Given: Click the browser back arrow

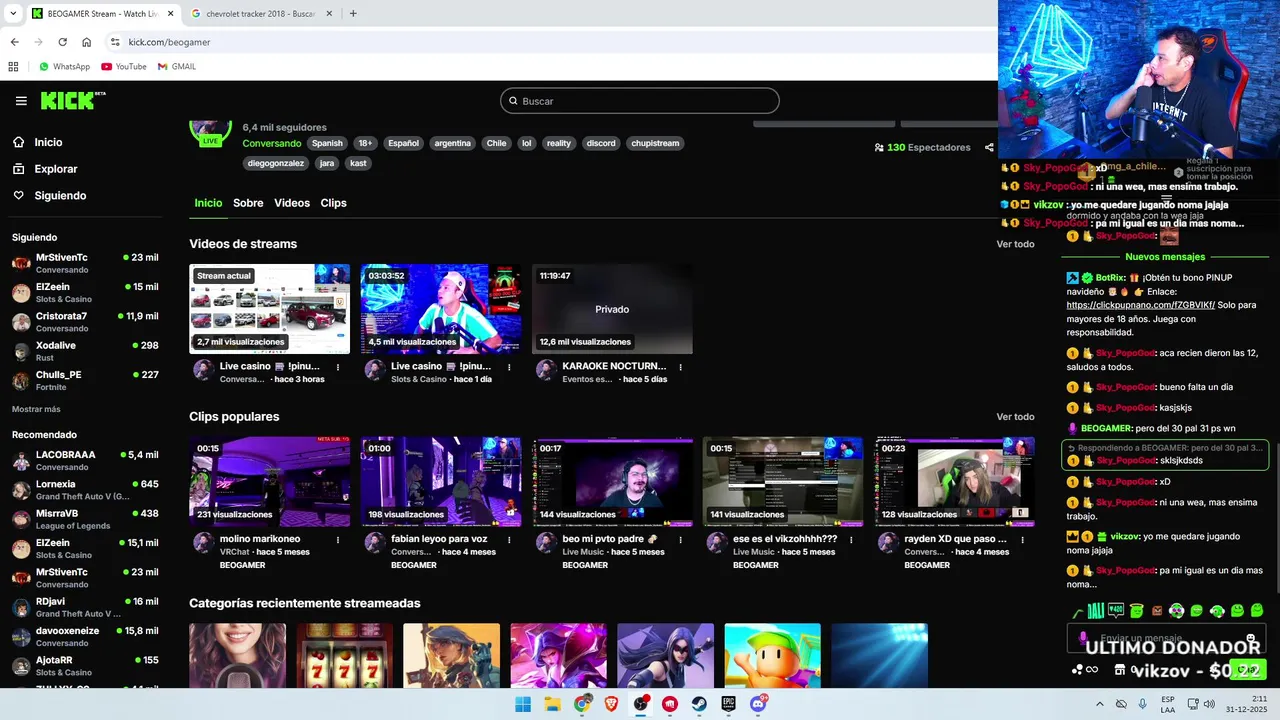Looking at the screenshot, I should click(14, 42).
